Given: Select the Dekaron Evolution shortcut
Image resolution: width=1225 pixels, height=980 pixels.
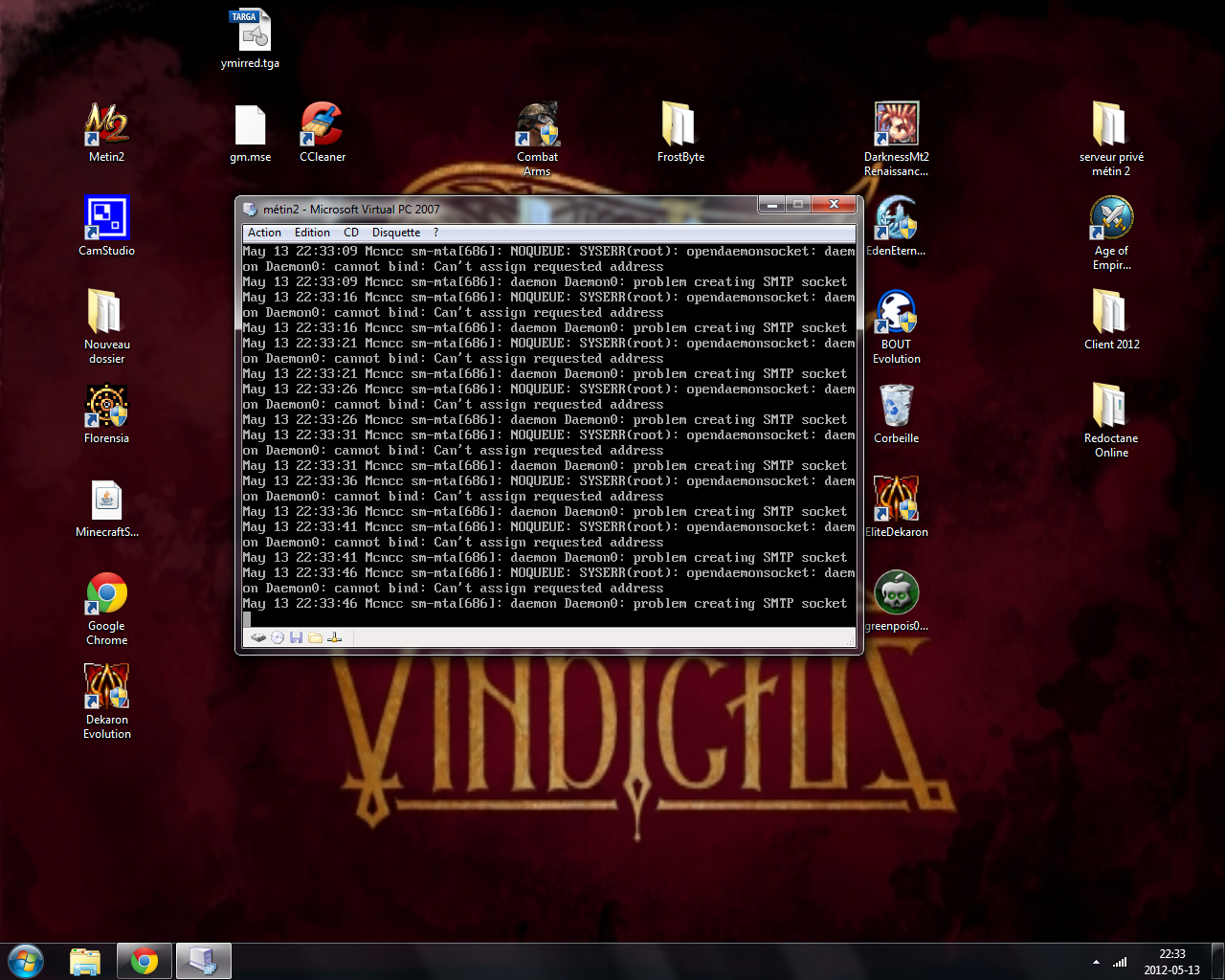Looking at the screenshot, I should click(106, 702).
